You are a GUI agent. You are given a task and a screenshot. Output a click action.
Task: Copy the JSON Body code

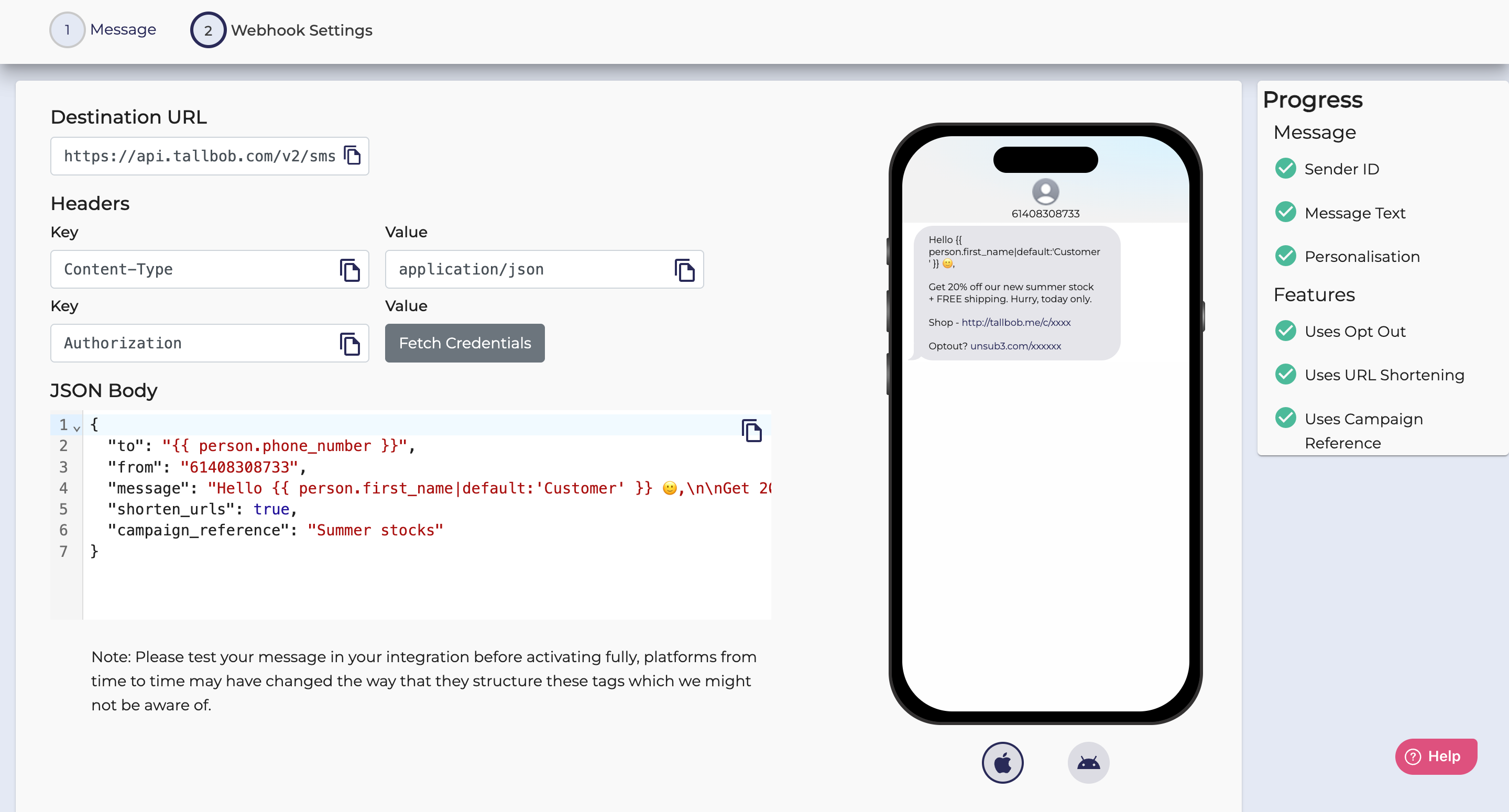click(x=751, y=431)
